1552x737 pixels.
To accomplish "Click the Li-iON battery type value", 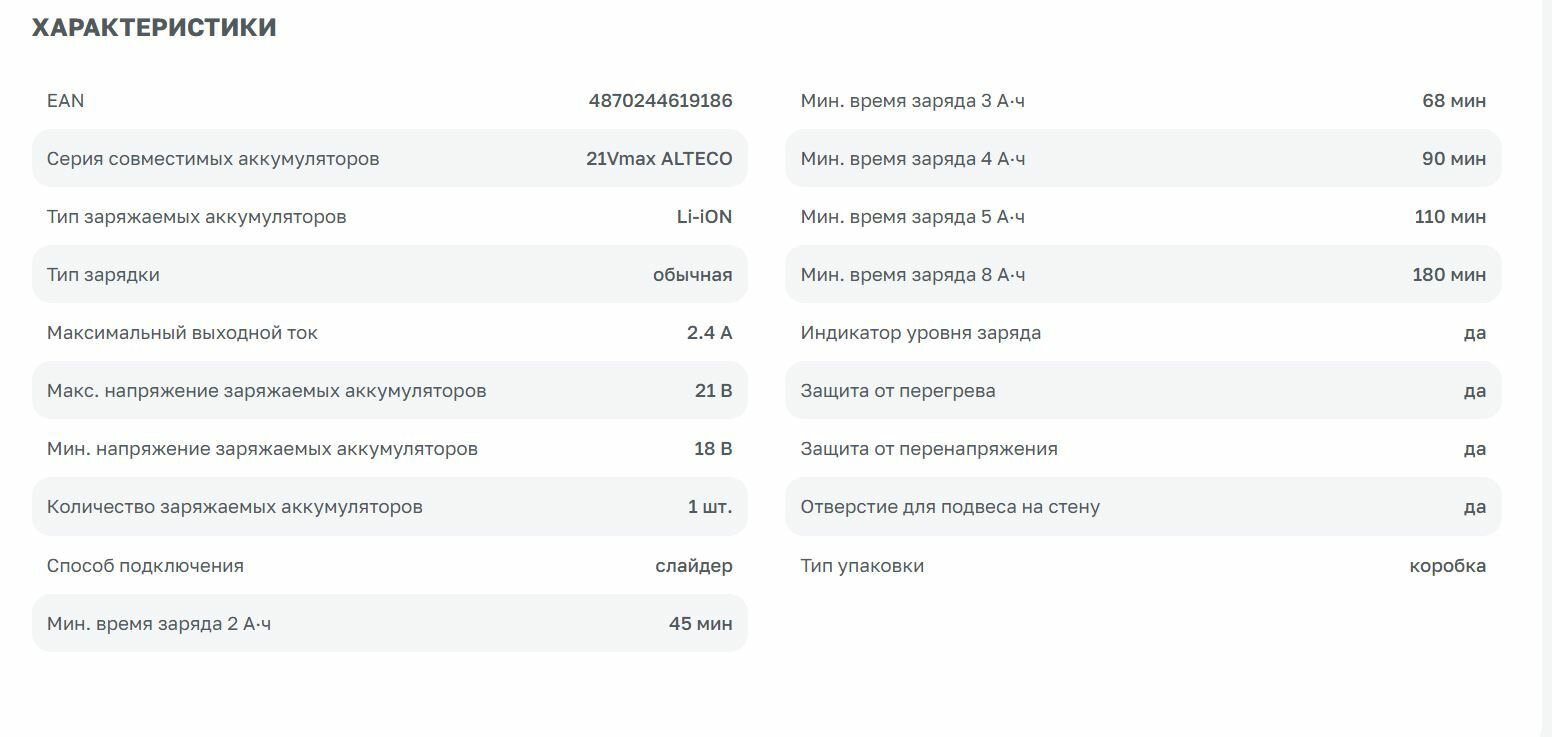I will pyautogui.click(x=704, y=217).
